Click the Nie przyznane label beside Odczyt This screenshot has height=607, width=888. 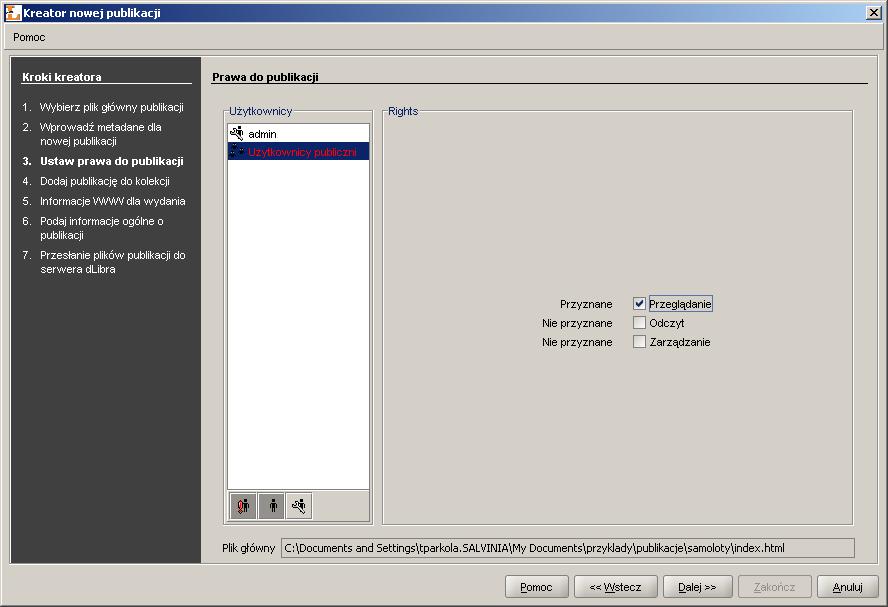tap(577, 323)
